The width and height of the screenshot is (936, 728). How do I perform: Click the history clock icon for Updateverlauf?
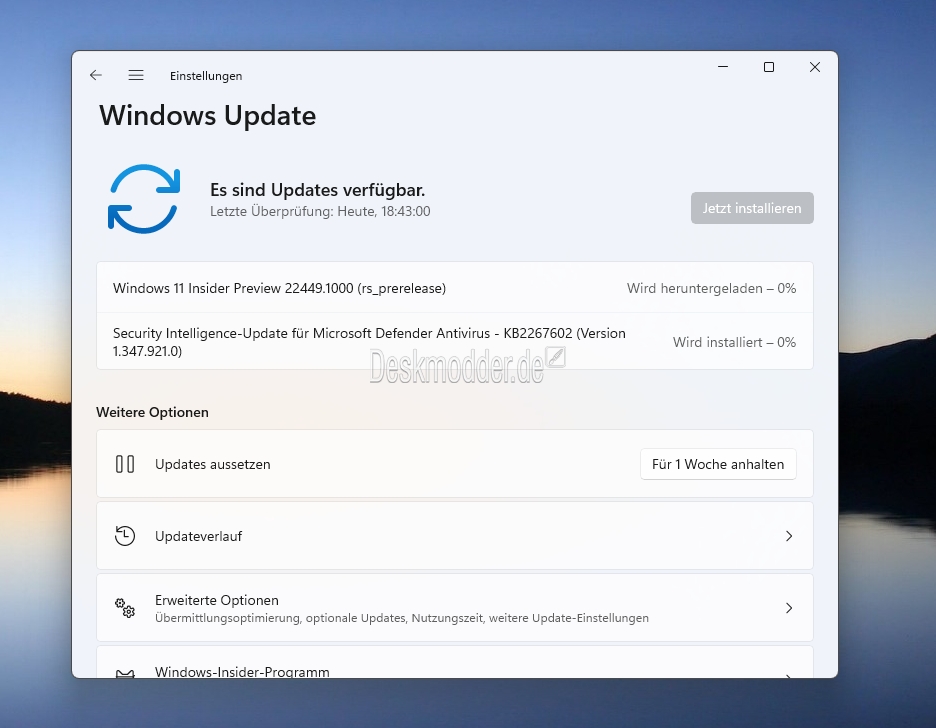pyautogui.click(x=125, y=536)
